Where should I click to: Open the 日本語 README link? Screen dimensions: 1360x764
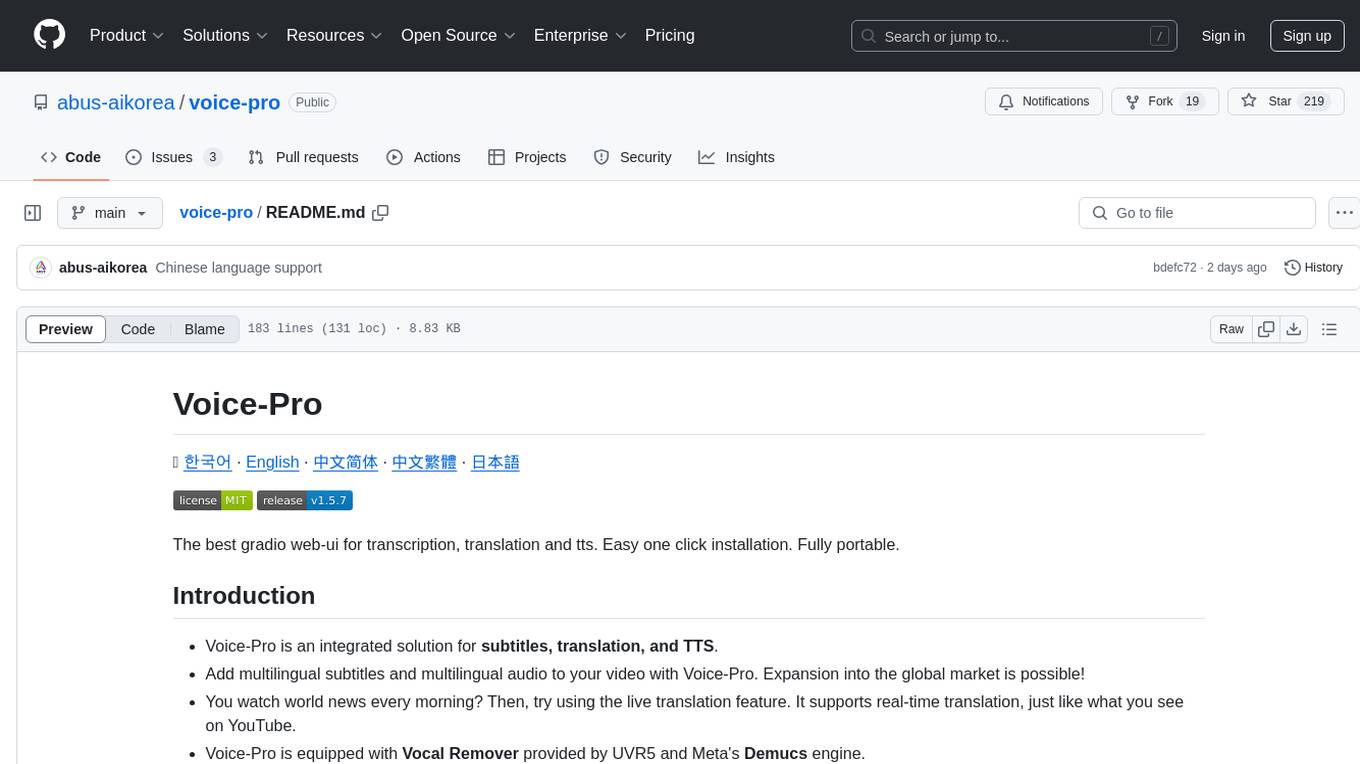(x=495, y=462)
